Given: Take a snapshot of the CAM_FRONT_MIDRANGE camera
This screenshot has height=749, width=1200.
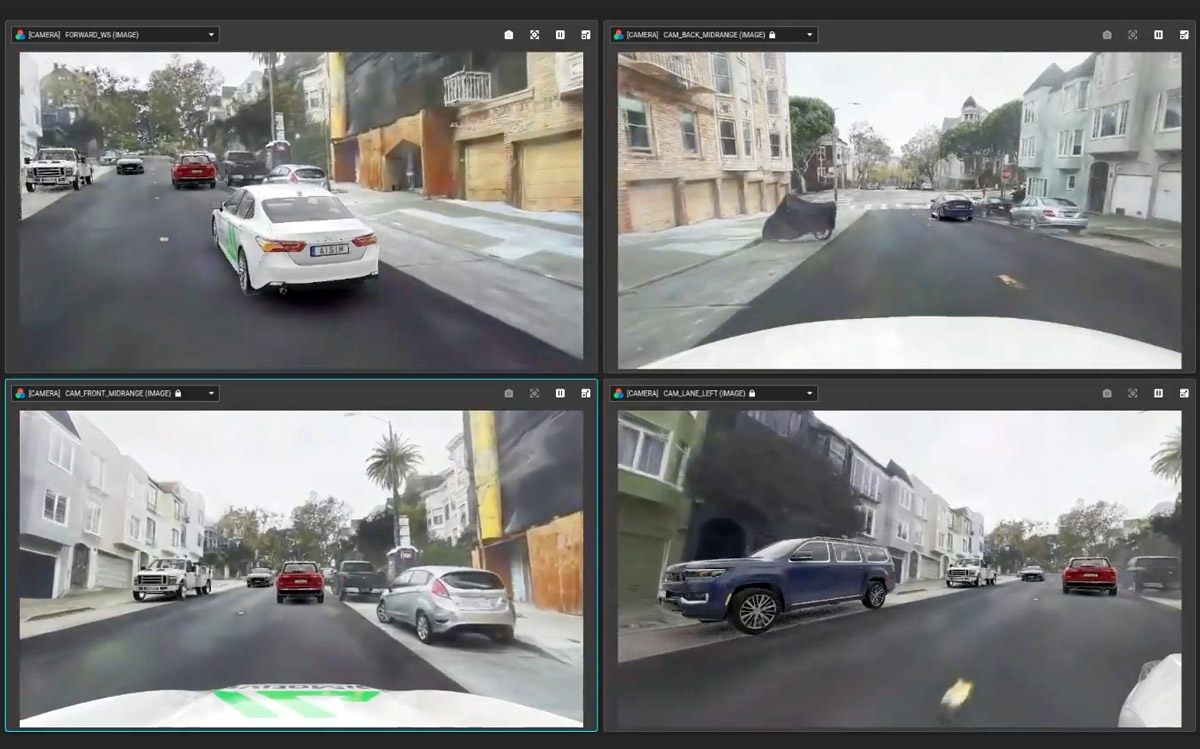Looking at the screenshot, I should point(509,394).
